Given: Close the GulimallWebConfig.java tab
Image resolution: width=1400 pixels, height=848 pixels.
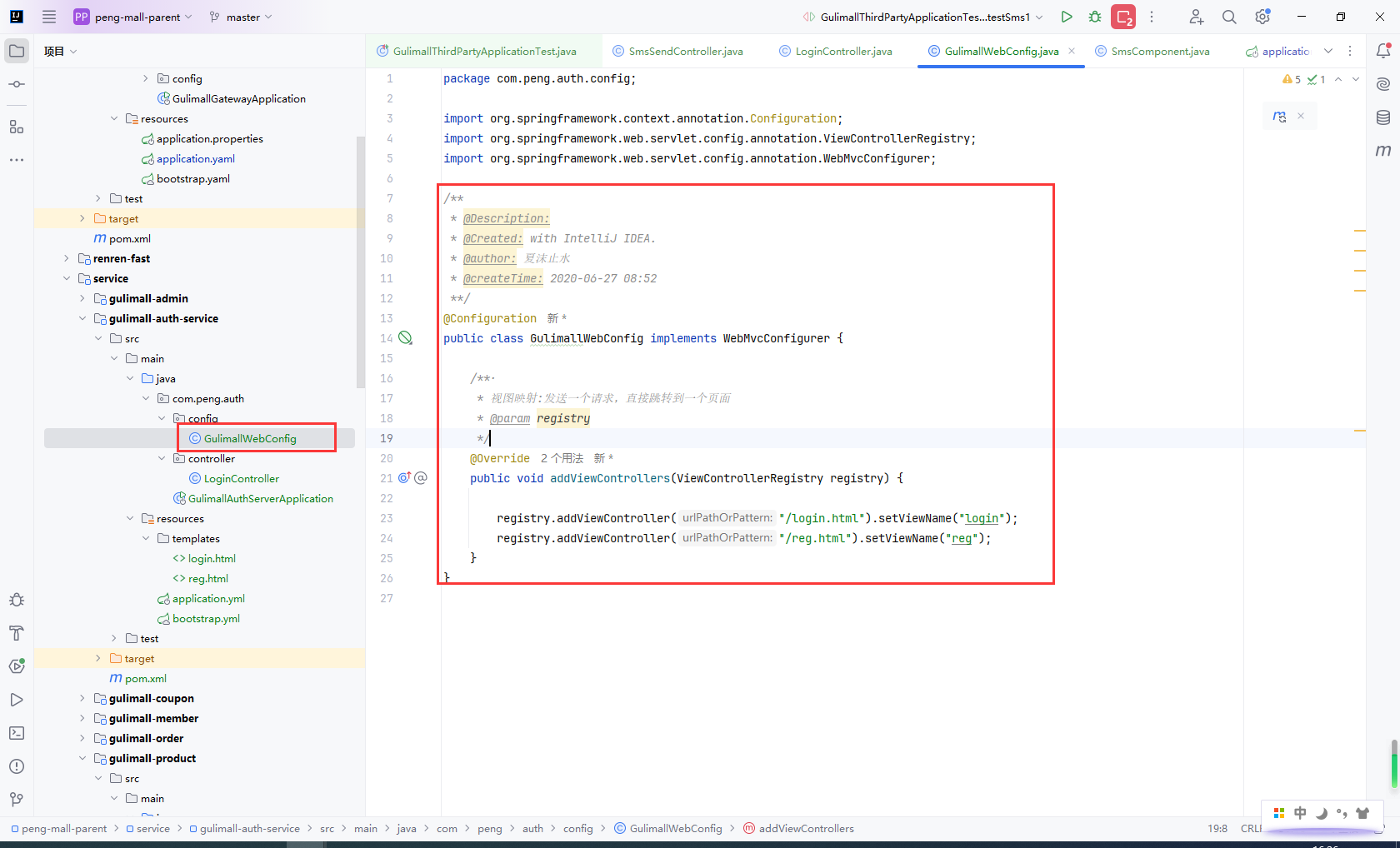Looking at the screenshot, I should (1072, 51).
